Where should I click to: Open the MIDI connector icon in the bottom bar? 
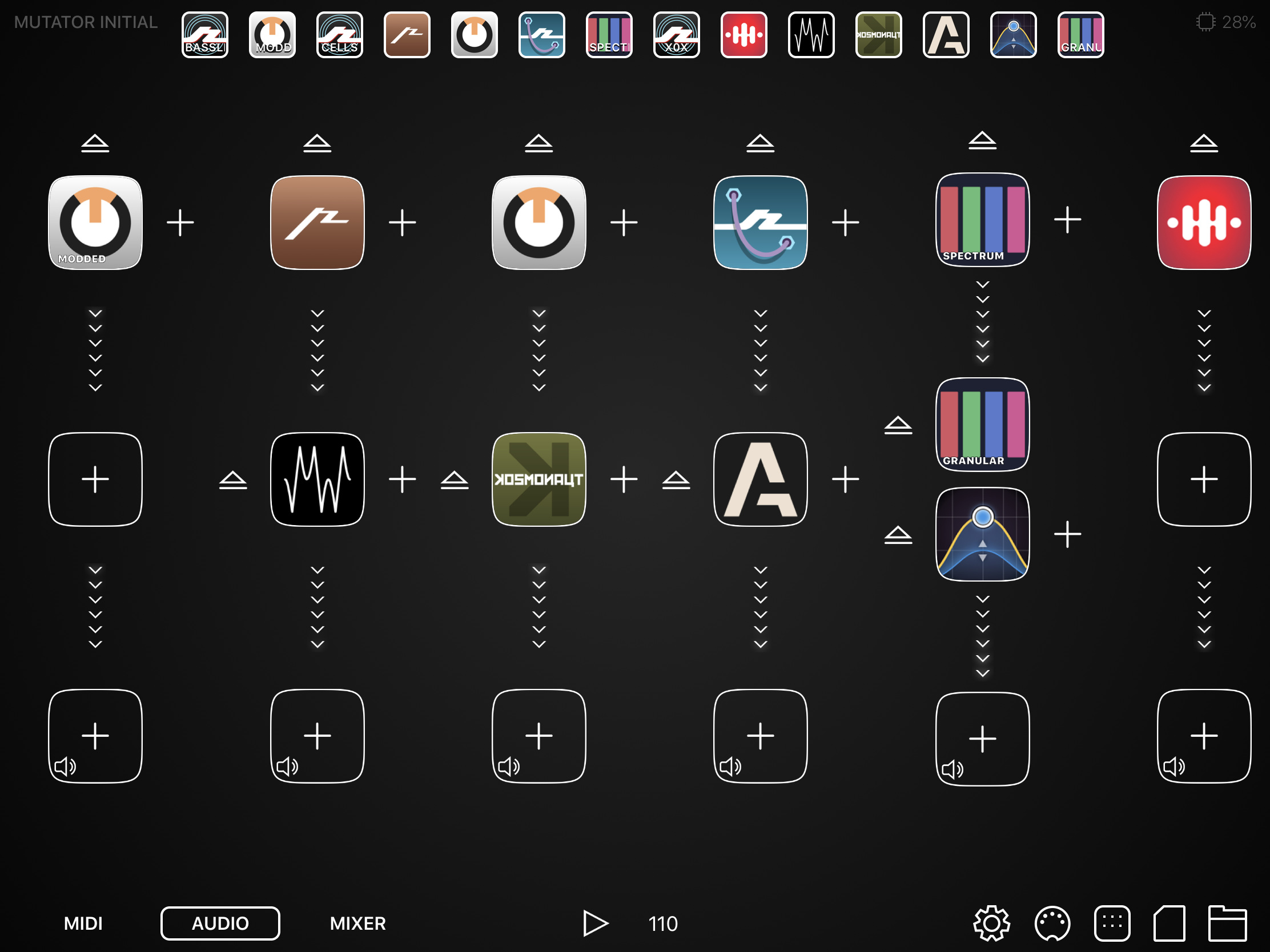pos(1052,923)
